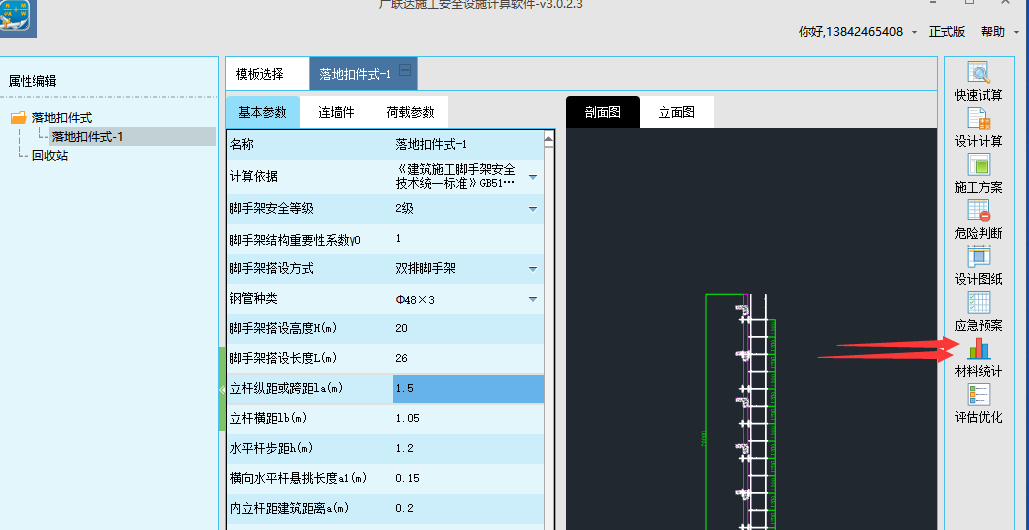Edit 横向水平杆悬挑长度 value 0.15
1029x530 pixels.
tap(468, 478)
